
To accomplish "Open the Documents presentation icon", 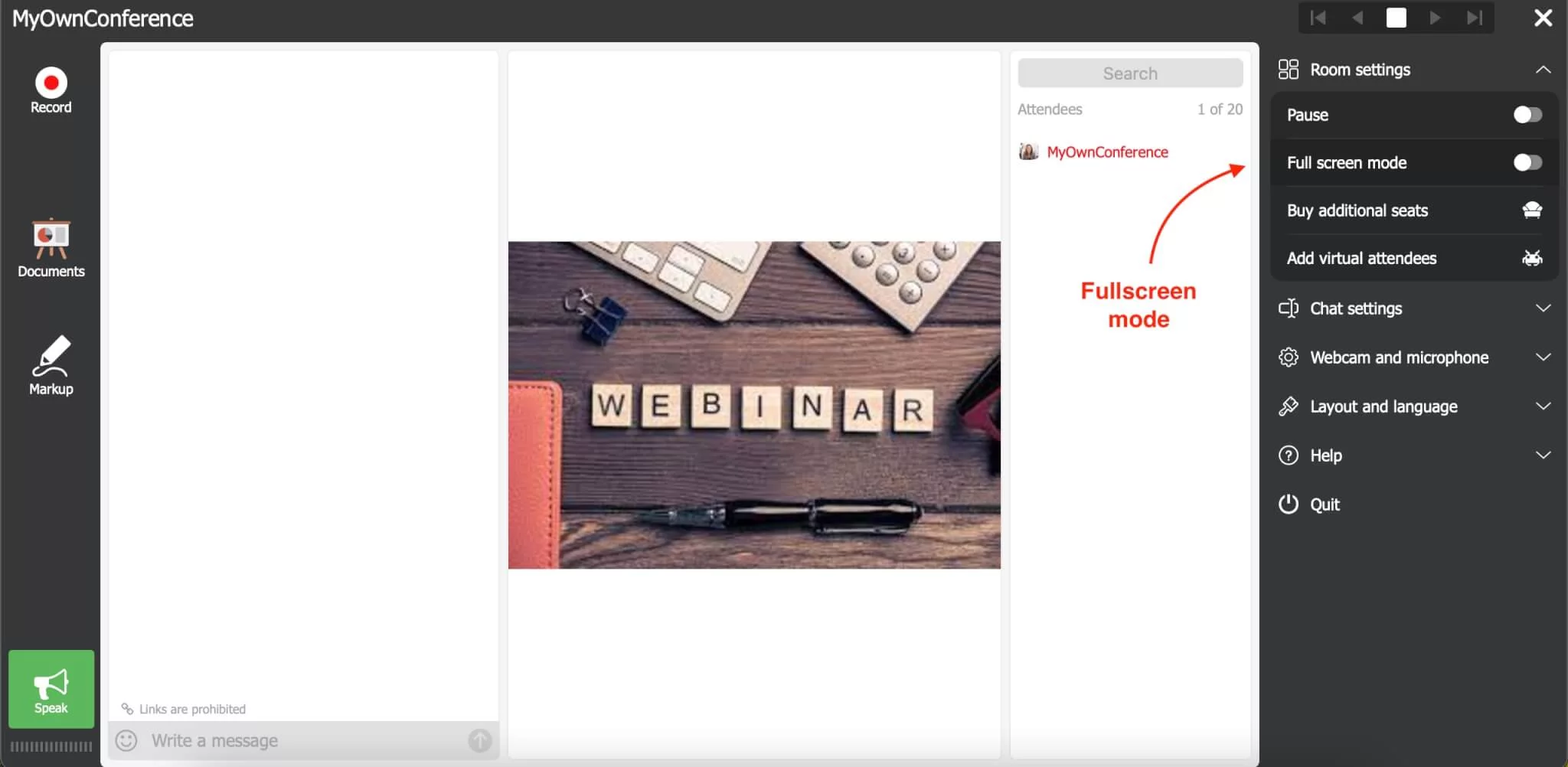I will (51, 239).
